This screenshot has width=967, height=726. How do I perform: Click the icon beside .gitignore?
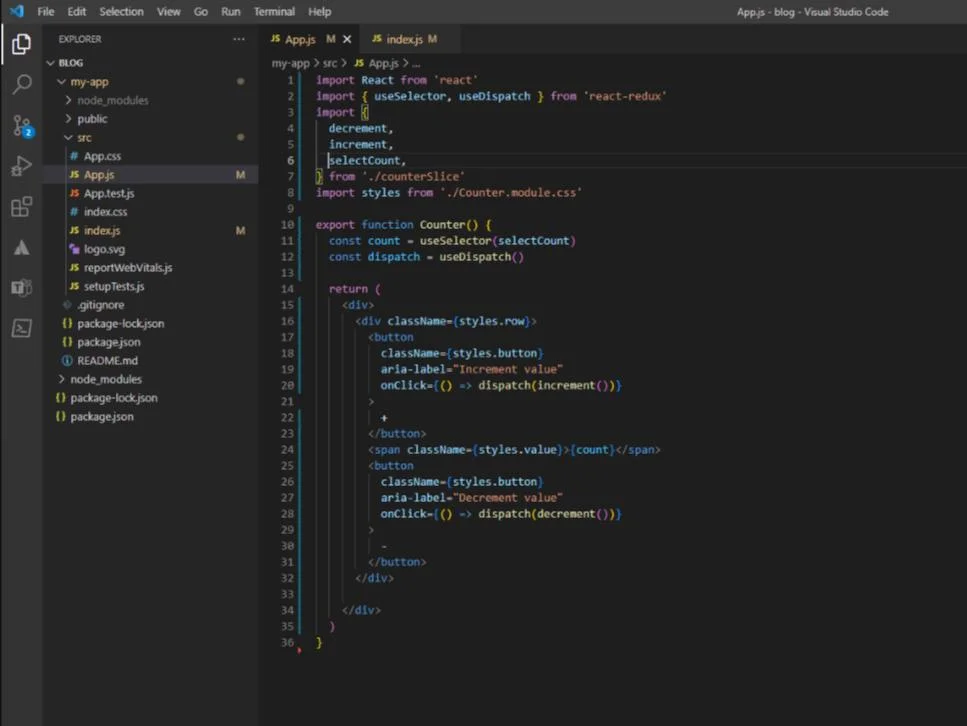67,305
